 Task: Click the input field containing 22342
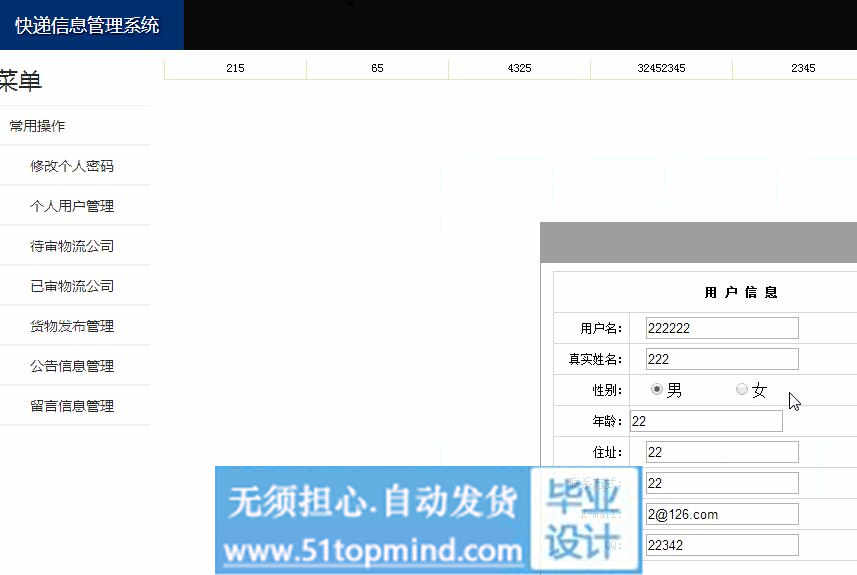pyautogui.click(x=721, y=545)
